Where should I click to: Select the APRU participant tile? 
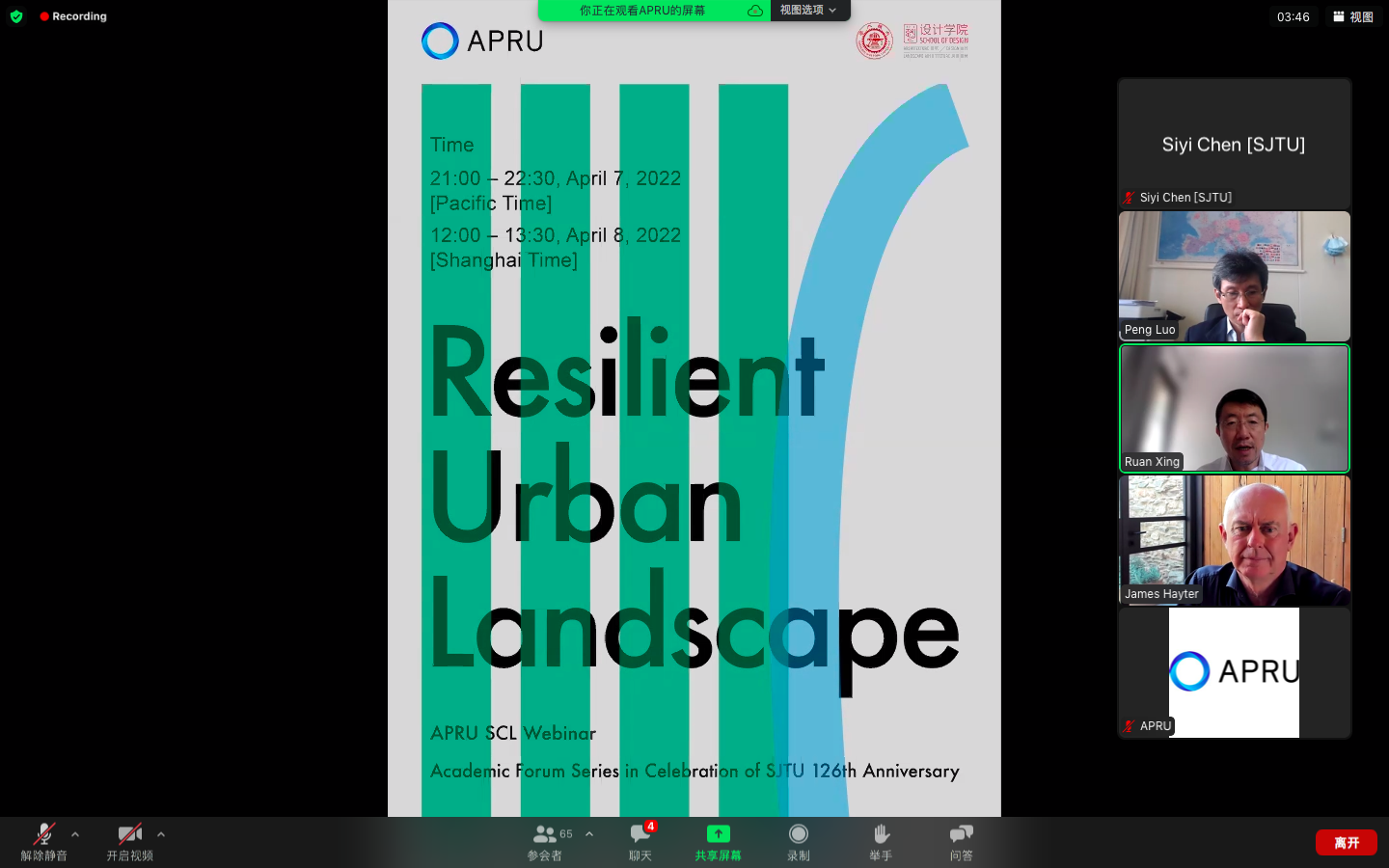1234,672
